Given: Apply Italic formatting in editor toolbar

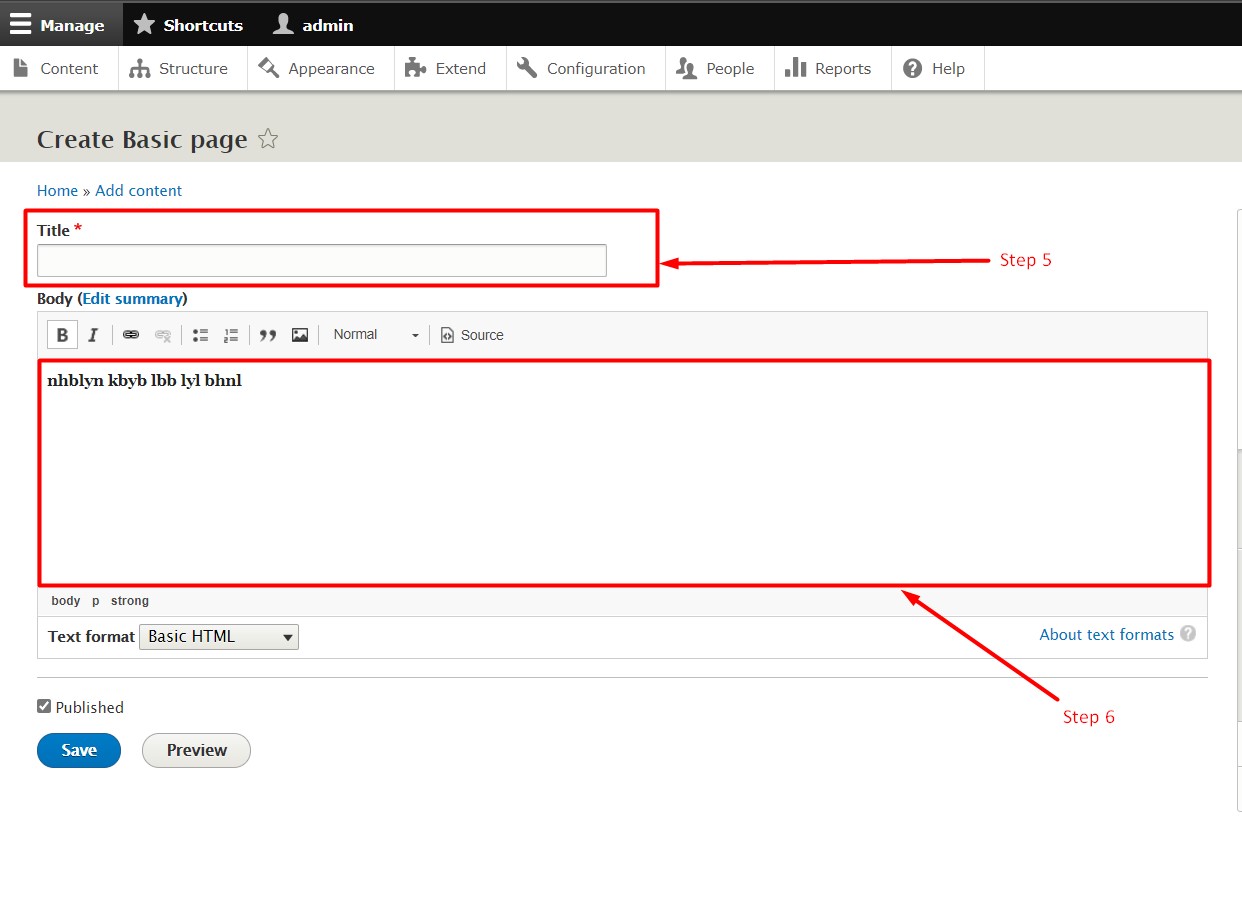Looking at the screenshot, I should 93,335.
